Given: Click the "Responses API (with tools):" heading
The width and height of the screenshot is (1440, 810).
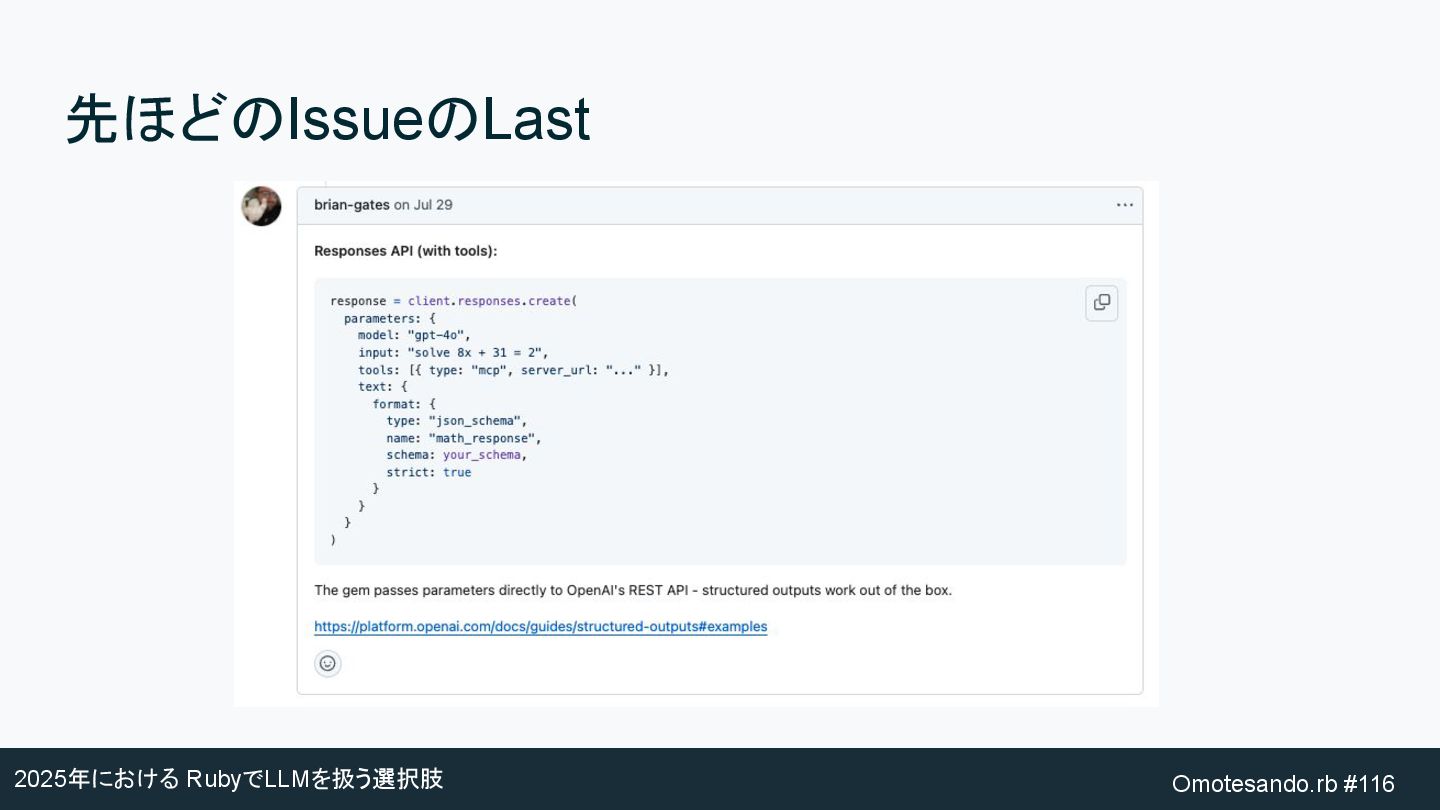Looking at the screenshot, I should pyautogui.click(x=405, y=251).
